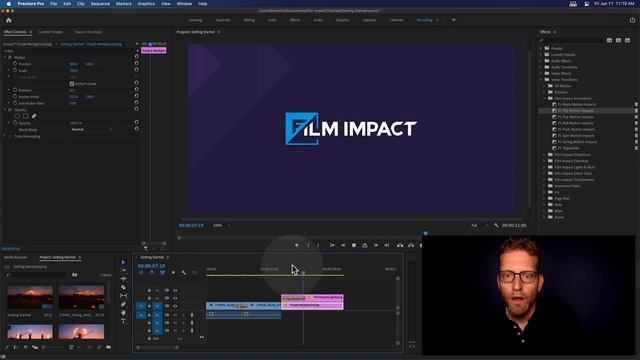Open the File menu
The image size is (640, 360).
tap(53, 4)
